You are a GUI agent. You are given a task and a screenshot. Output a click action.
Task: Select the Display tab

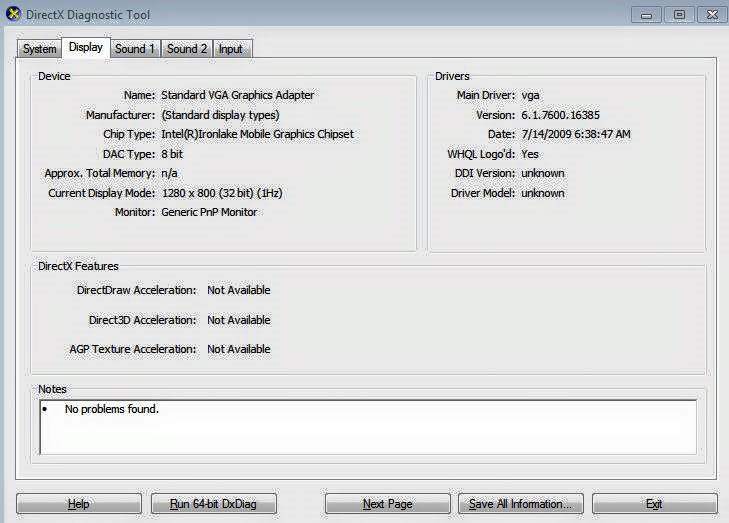85,47
